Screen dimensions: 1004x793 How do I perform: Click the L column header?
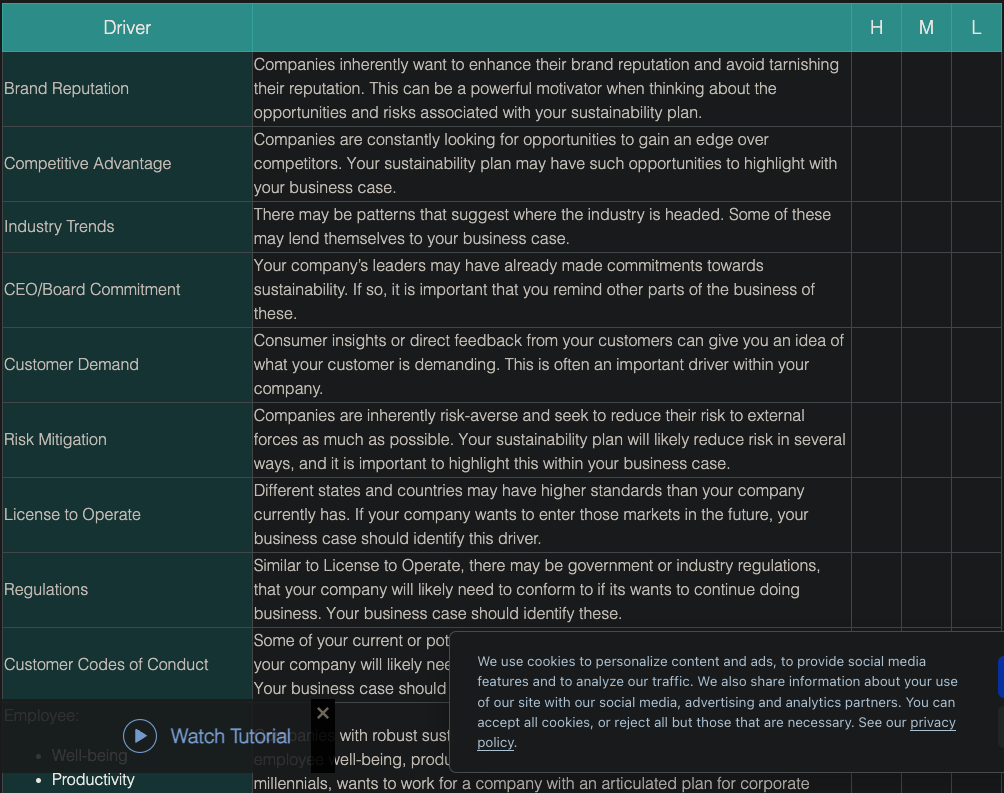point(976,27)
